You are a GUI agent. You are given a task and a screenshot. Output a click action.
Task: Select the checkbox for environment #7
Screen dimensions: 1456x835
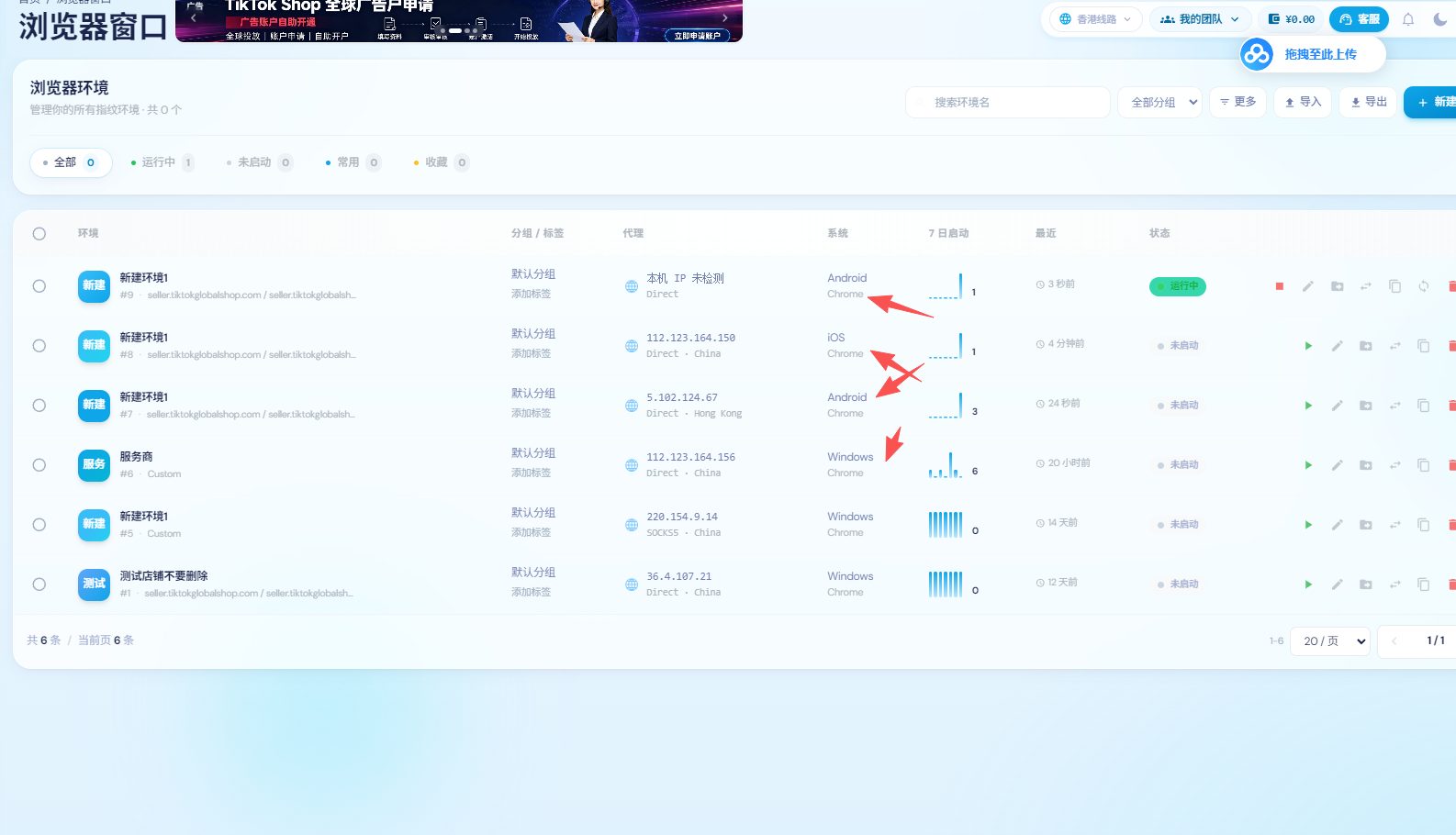(x=39, y=406)
